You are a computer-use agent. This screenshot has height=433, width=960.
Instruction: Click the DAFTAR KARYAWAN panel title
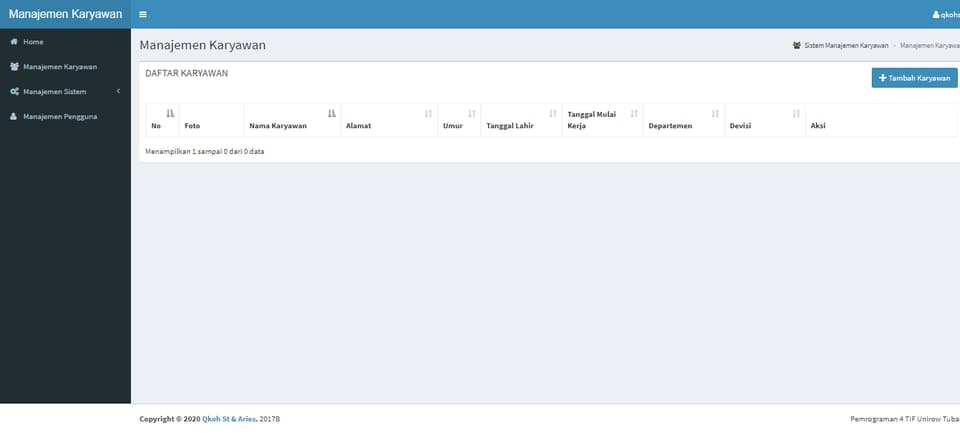coord(186,73)
